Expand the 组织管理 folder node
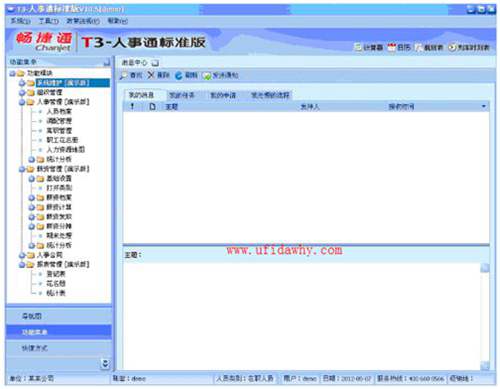This screenshot has height=389, width=500. coord(22,92)
